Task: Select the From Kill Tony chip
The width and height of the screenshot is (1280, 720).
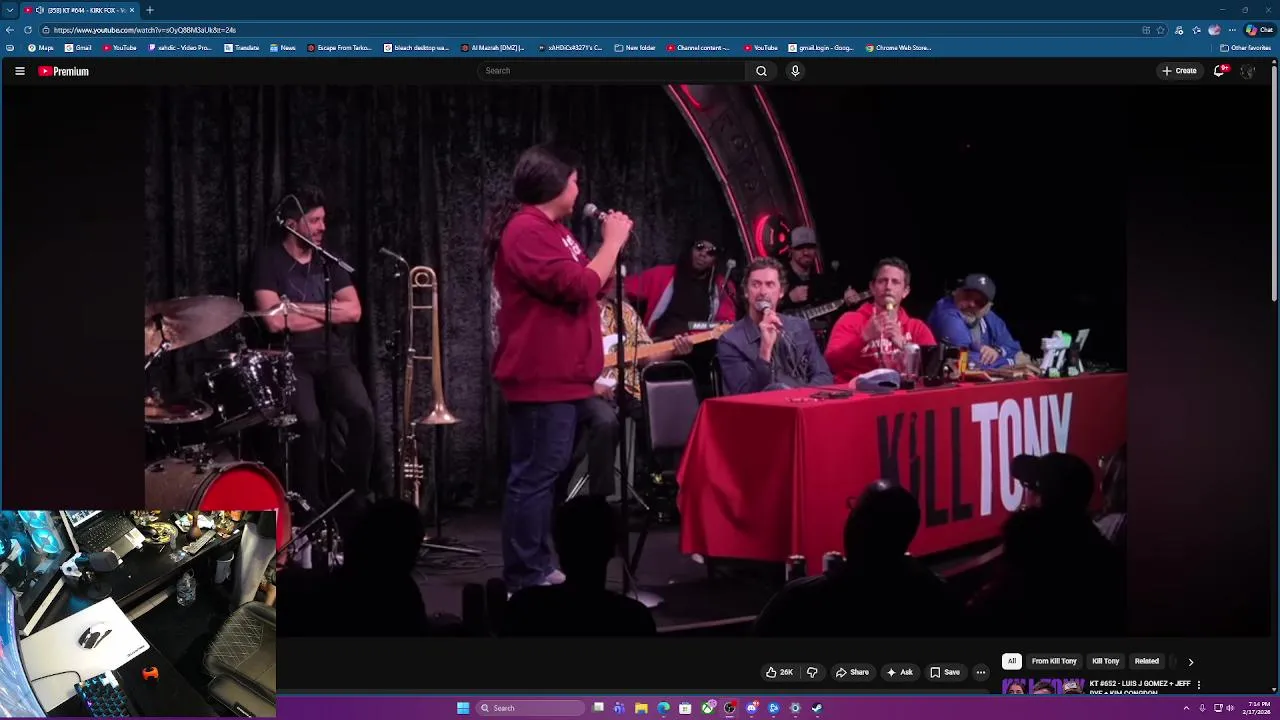Action: [x=1054, y=661]
